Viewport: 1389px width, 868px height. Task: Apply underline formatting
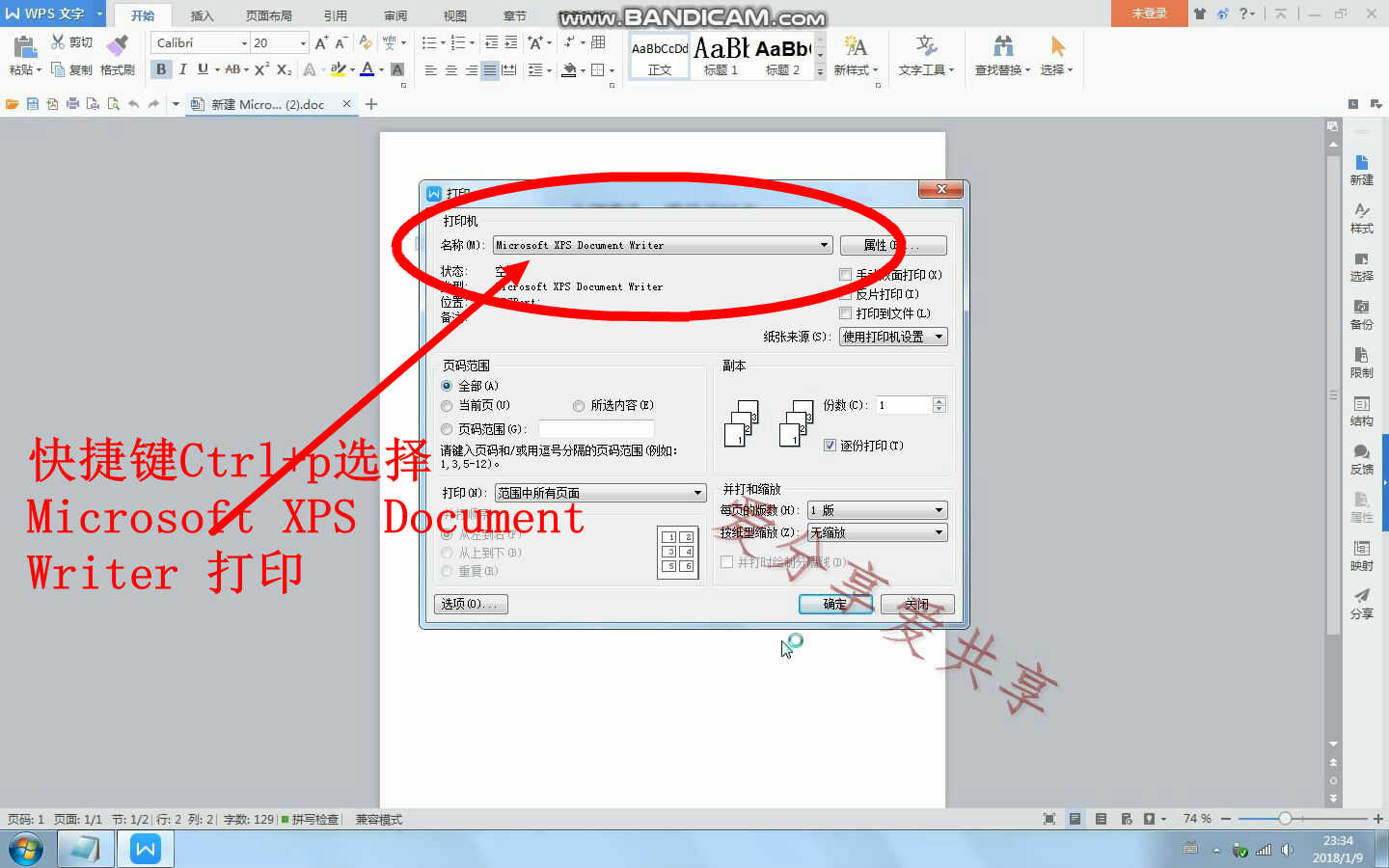[x=203, y=69]
